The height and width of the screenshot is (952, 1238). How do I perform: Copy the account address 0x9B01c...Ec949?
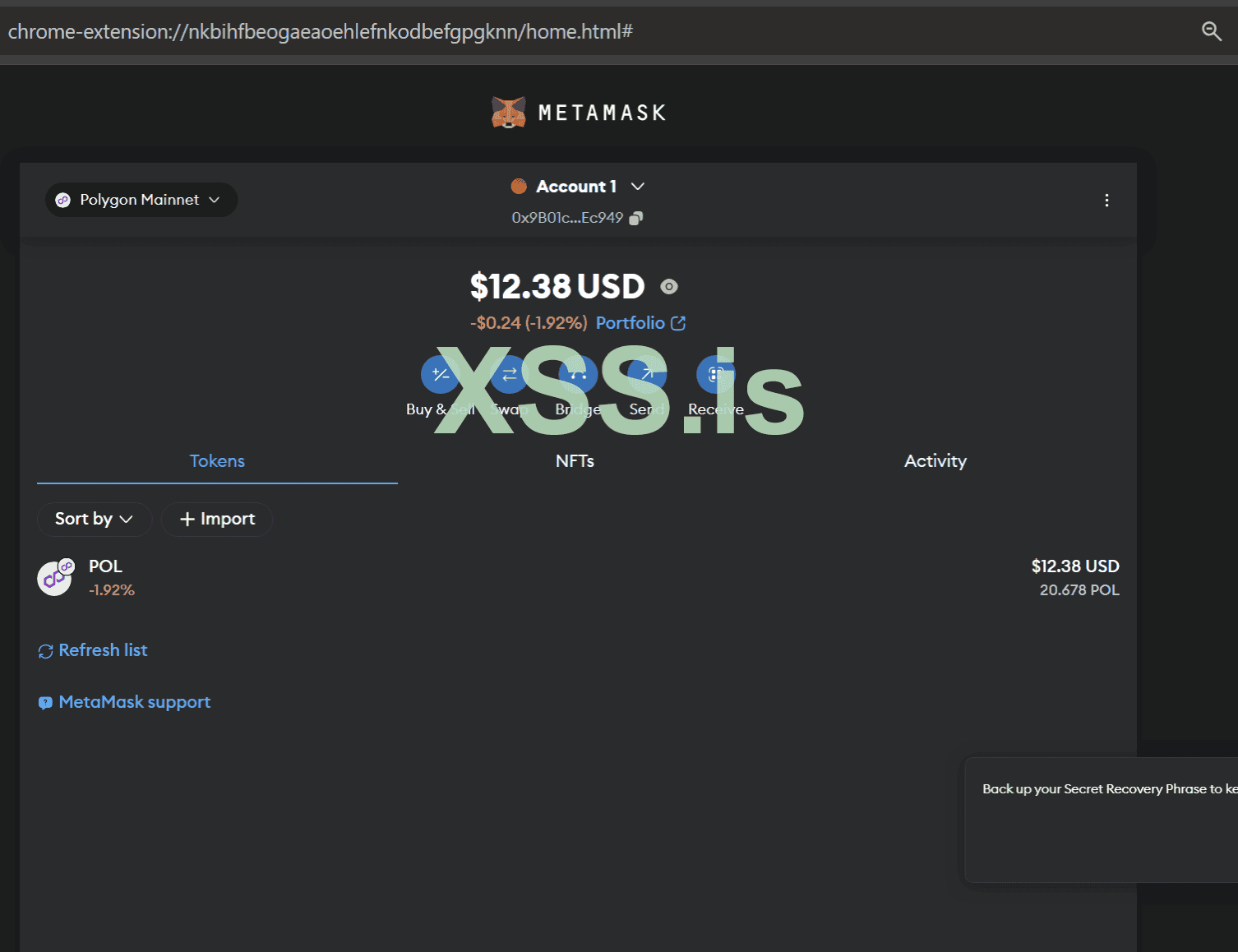pos(635,218)
